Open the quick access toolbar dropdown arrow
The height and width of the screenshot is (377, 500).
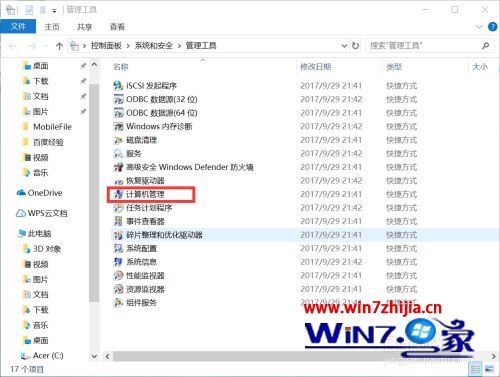[x=54, y=11]
